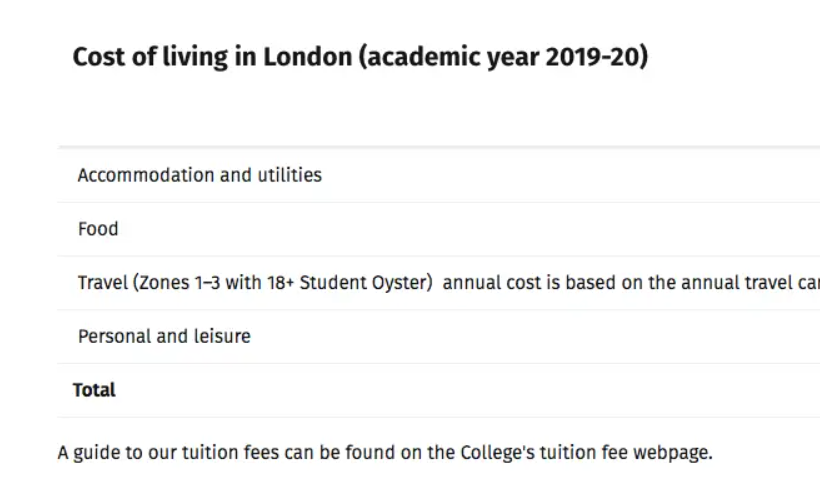Click 'Zones 1–3' text in the Travel row

point(183,283)
